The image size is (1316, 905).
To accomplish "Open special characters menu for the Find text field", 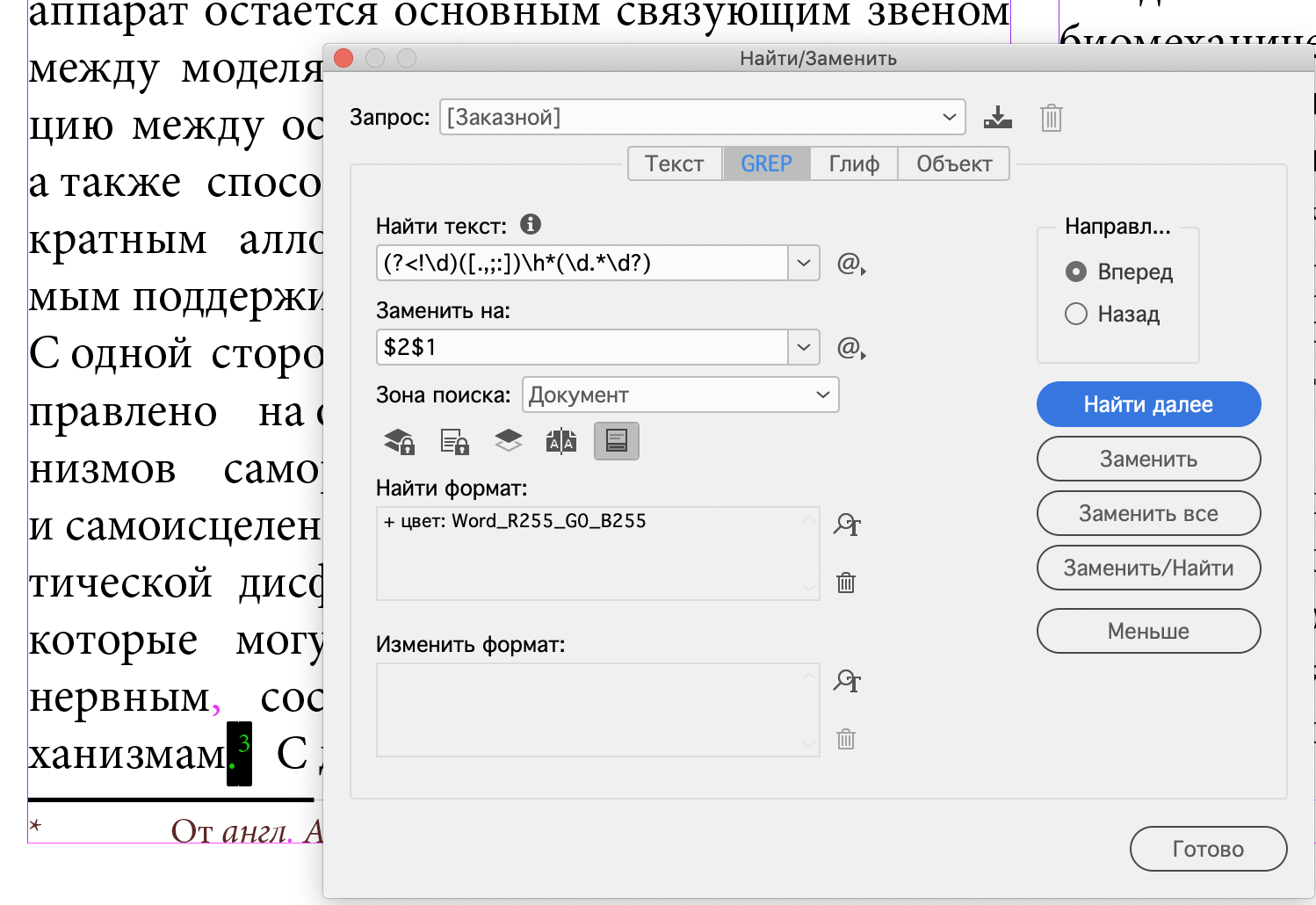I will point(850,264).
